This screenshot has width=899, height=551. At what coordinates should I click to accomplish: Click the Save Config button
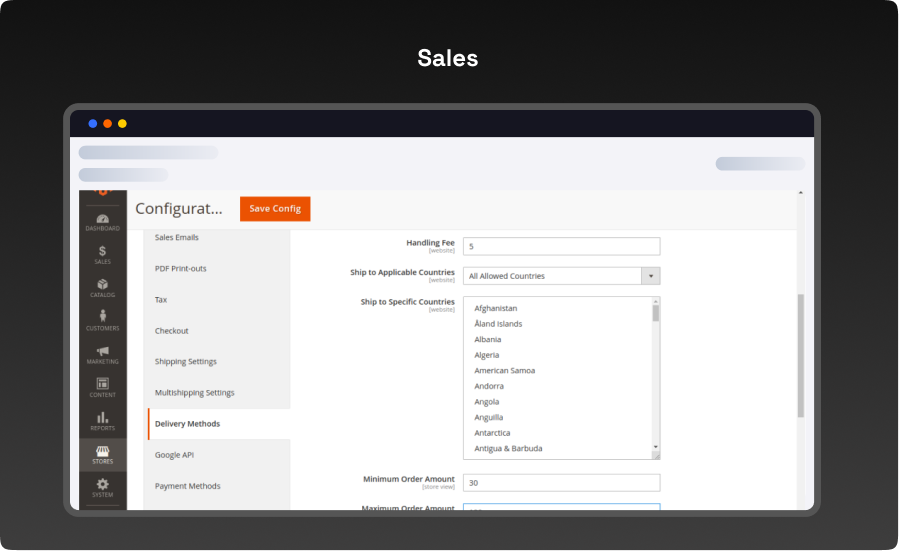[x=275, y=208]
